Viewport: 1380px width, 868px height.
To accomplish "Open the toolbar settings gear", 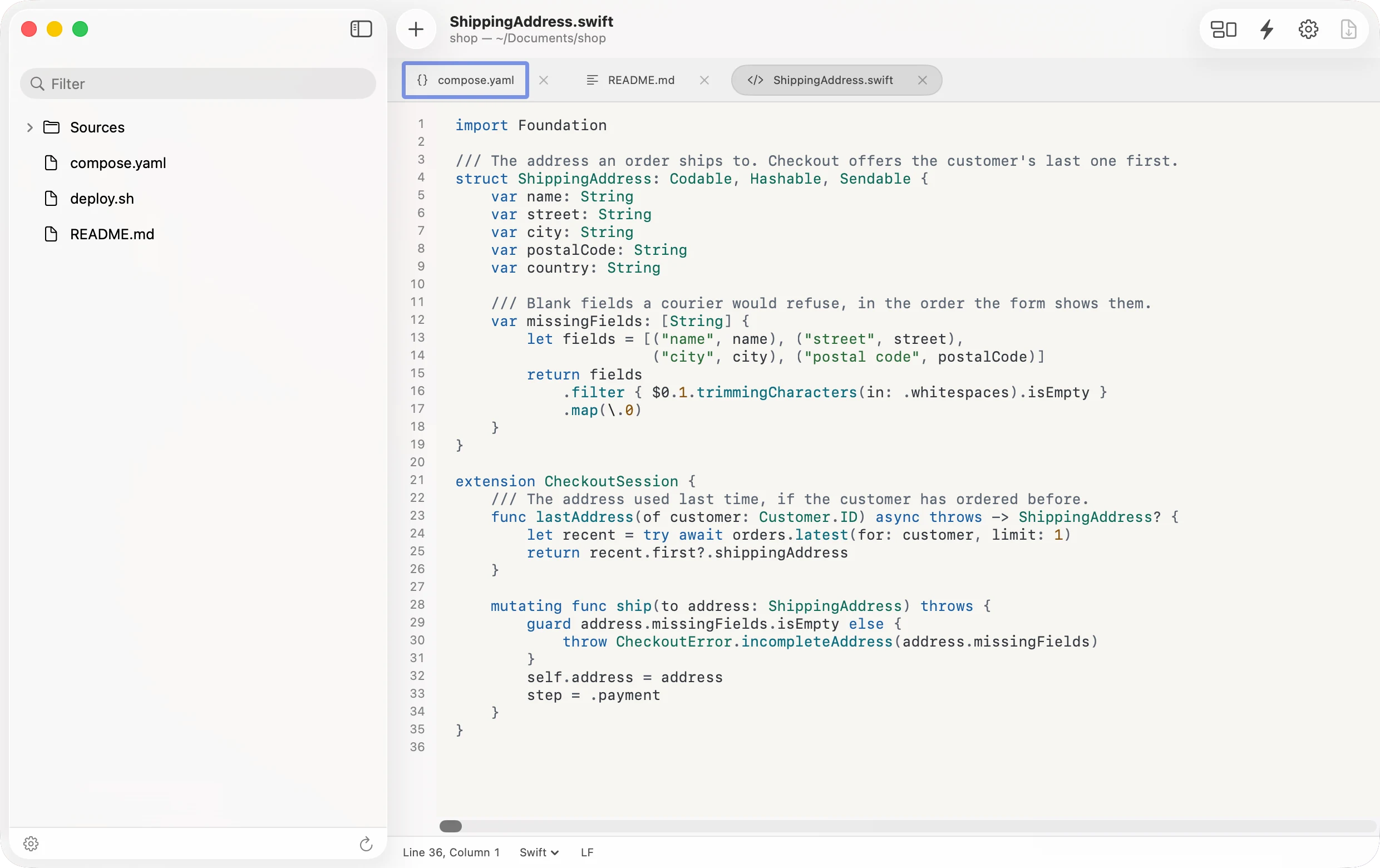I will pyautogui.click(x=1308, y=28).
